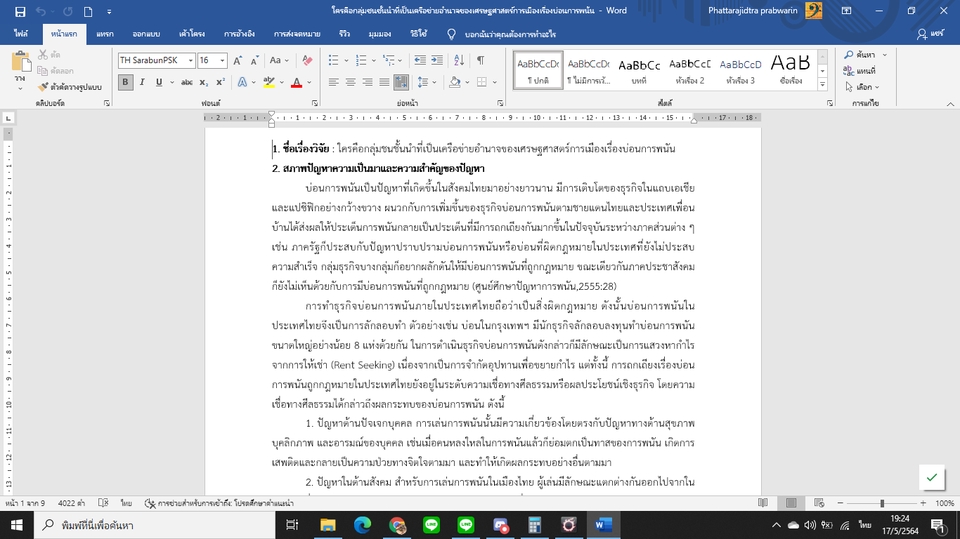
Task: Switch to Web Layout view in status bar
Action: pyautogui.click(x=819, y=503)
